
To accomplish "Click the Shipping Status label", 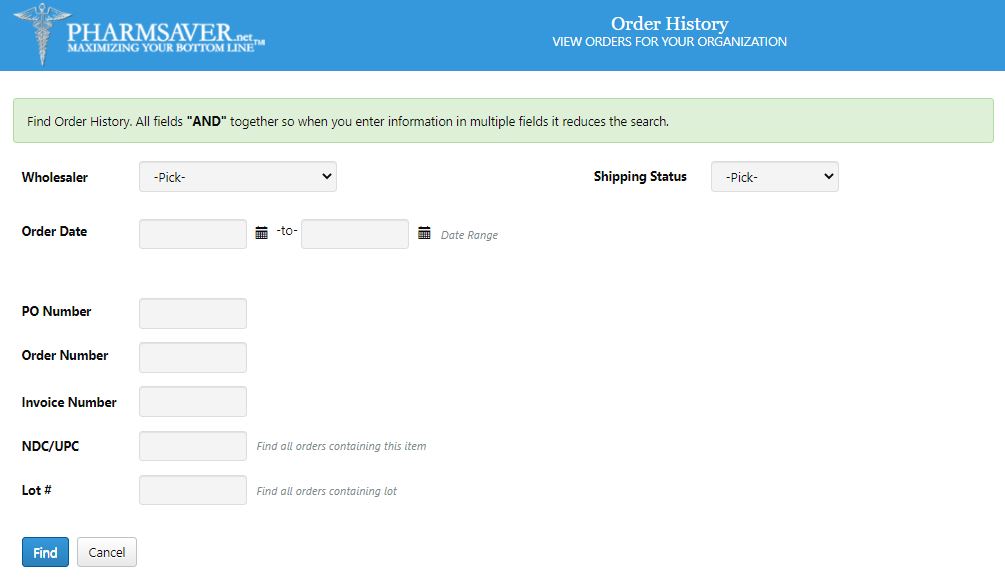I will 640,176.
